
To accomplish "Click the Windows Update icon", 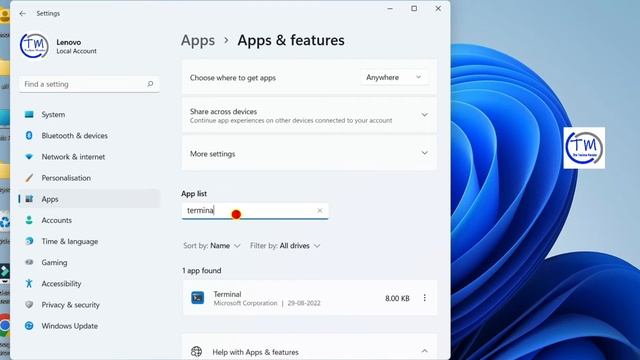I will (29, 326).
